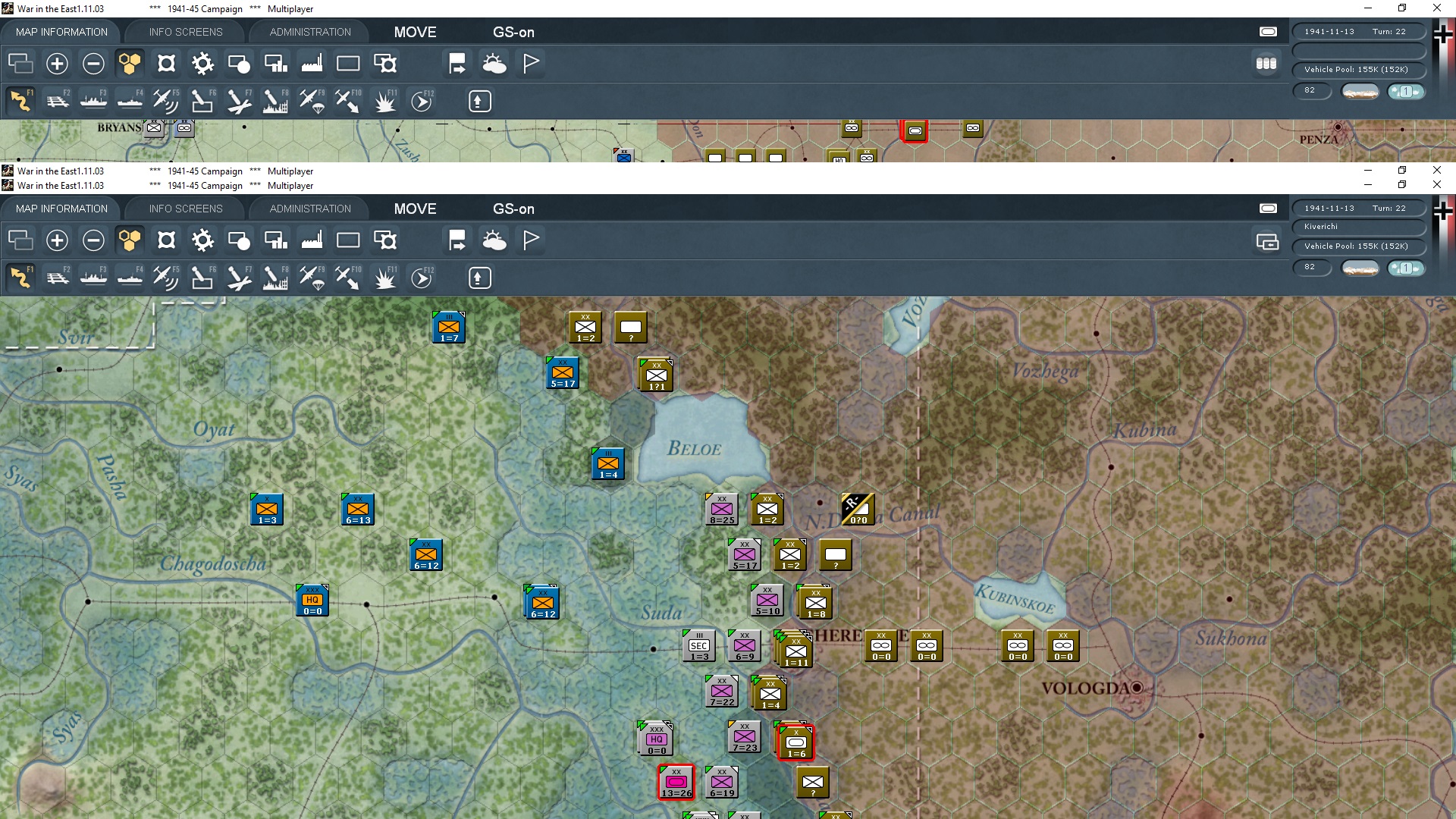Select the F9 airborne drop mode icon
Screen dimensions: 1456x819
pyautogui.click(x=312, y=278)
